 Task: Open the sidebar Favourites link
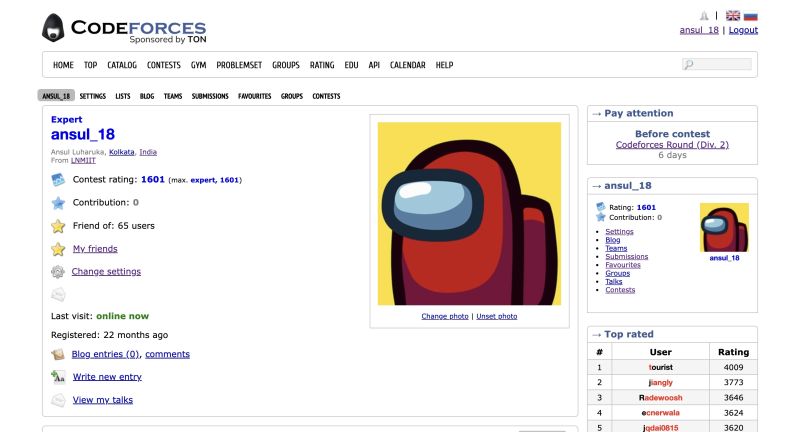coord(623,265)
